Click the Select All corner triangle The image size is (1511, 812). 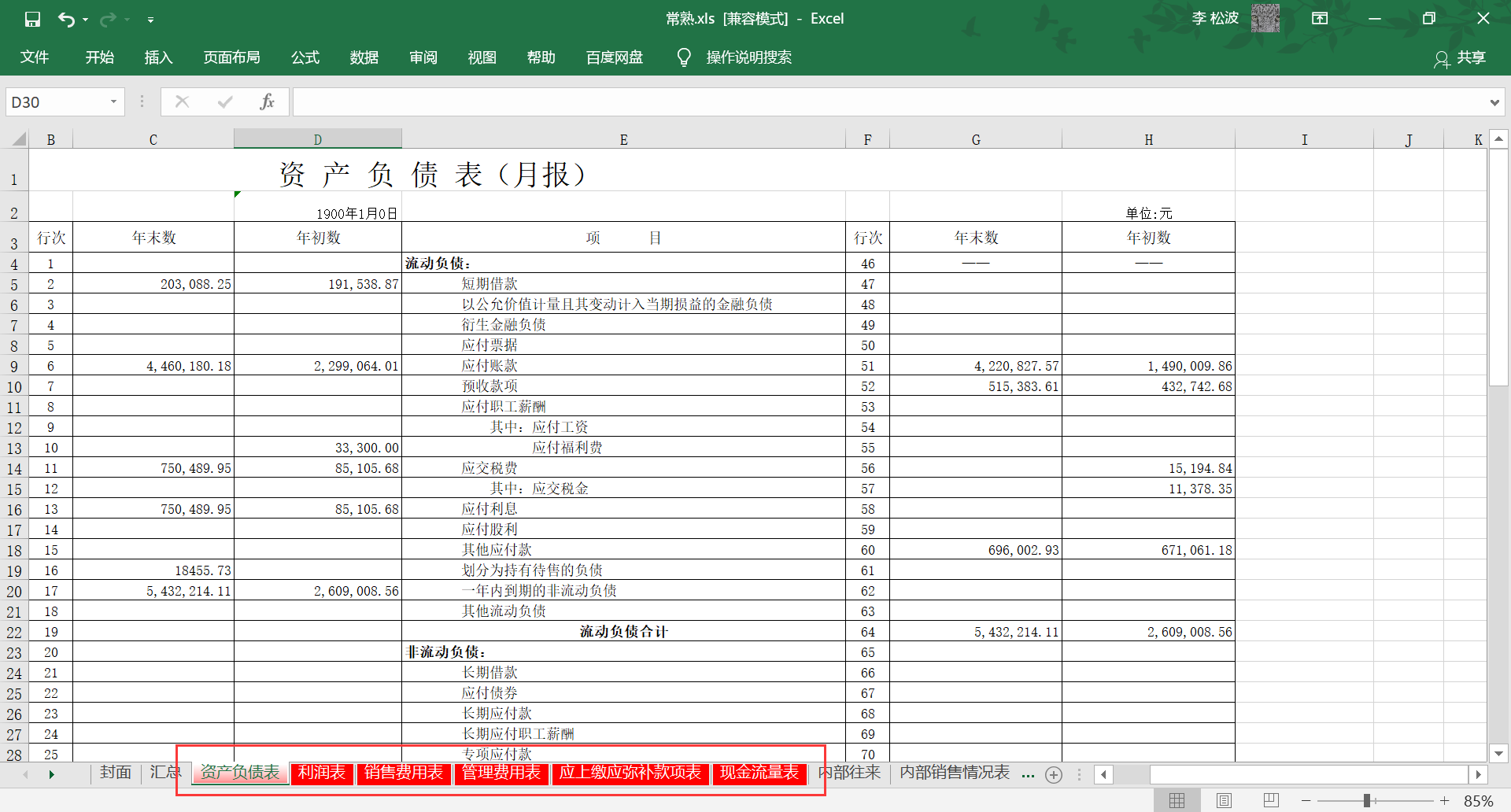[x=18, y=139]
